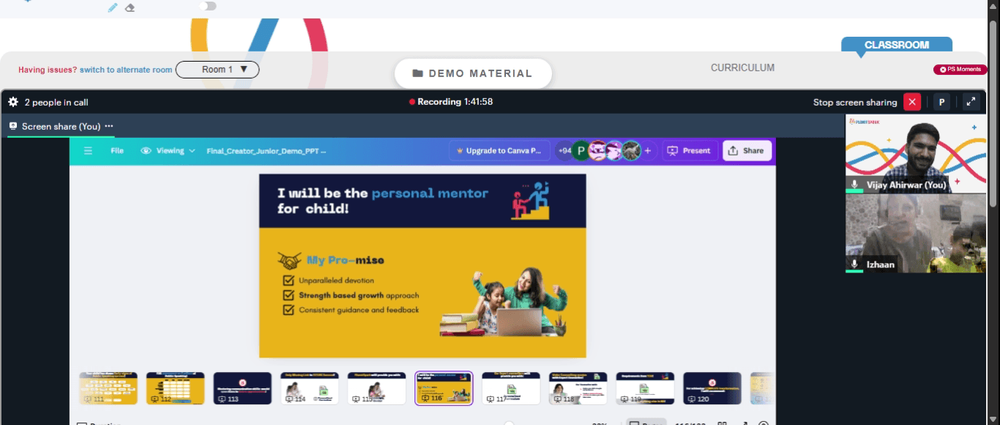Image resolution: width=1000 pixels, height=425 pixels.
Task: Click Izhaan microphone icon
Action: [x=855, y=264]
